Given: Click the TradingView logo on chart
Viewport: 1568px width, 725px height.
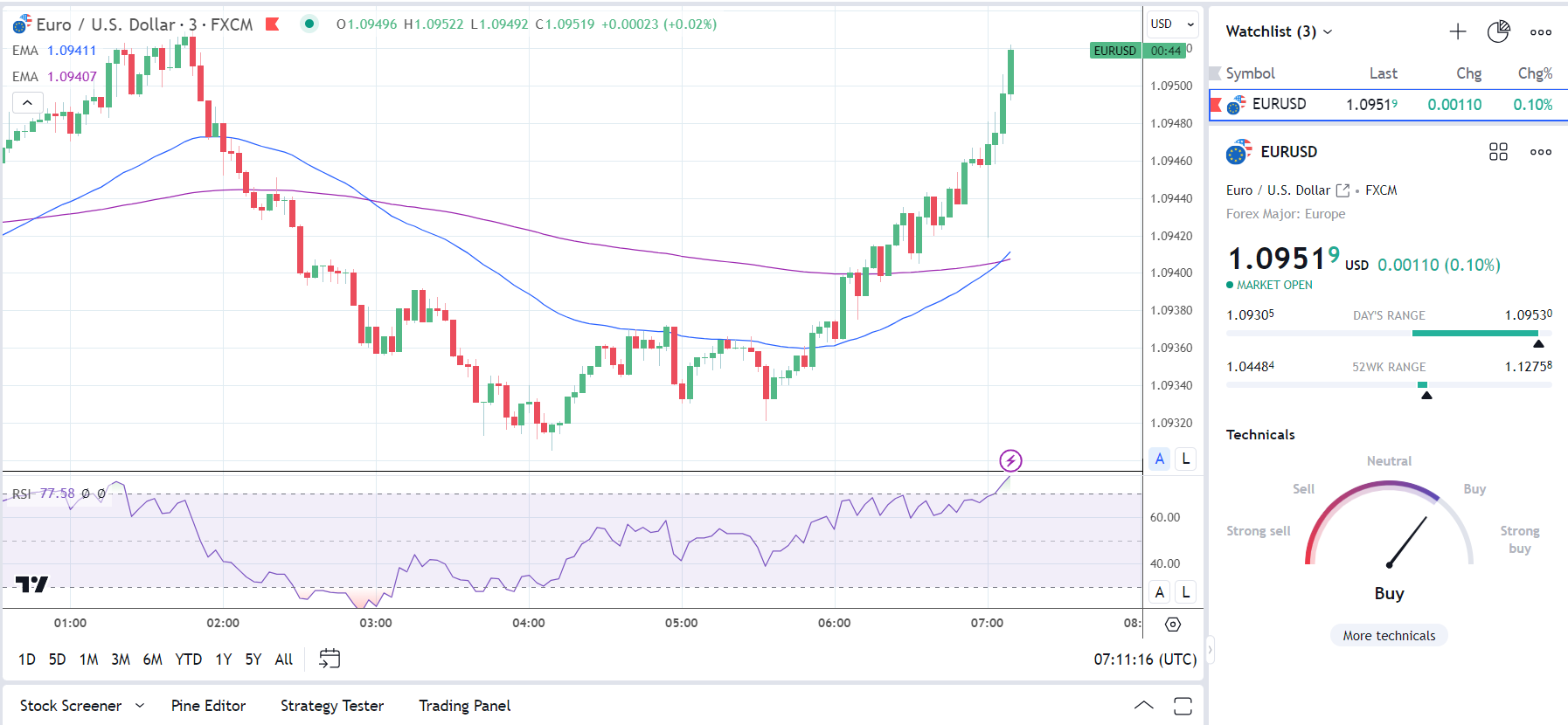Looking at the screenshot, I should tap(31, 584).
